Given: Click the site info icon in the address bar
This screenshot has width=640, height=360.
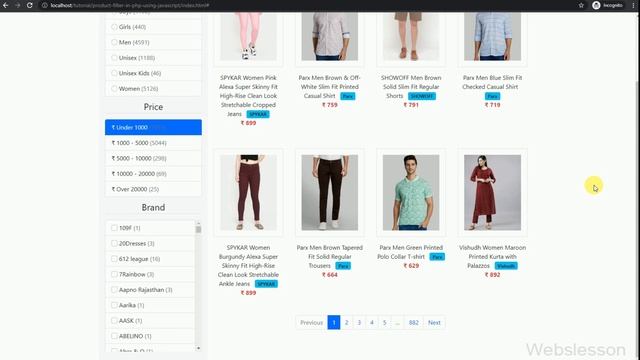Looking at the screenshot, I should [x=45, y=5].
